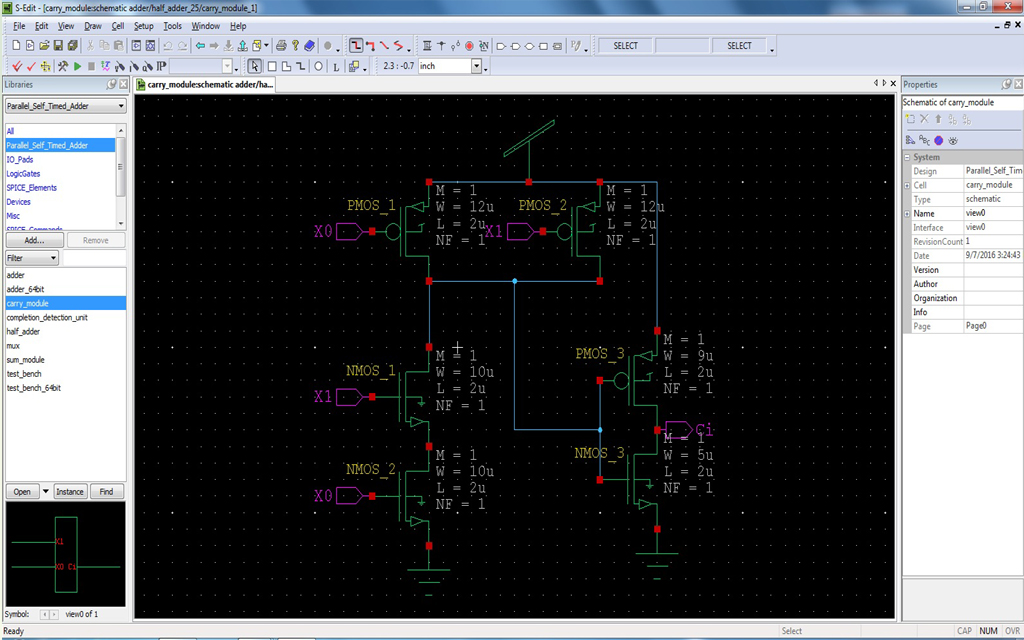This screenshot has height=640, width=1024.
Task: Toggle pin on Libraries panel
Action: point(111,84)
